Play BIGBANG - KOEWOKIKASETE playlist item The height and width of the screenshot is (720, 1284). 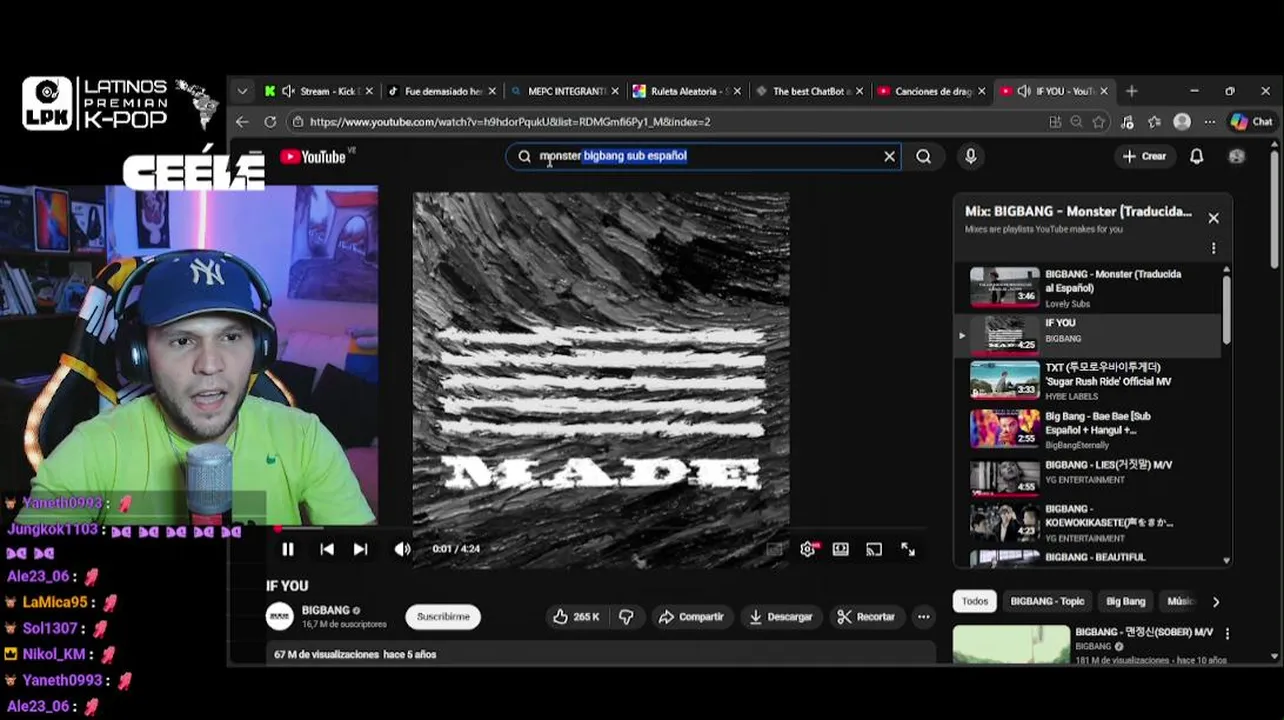click(1088, 522)
